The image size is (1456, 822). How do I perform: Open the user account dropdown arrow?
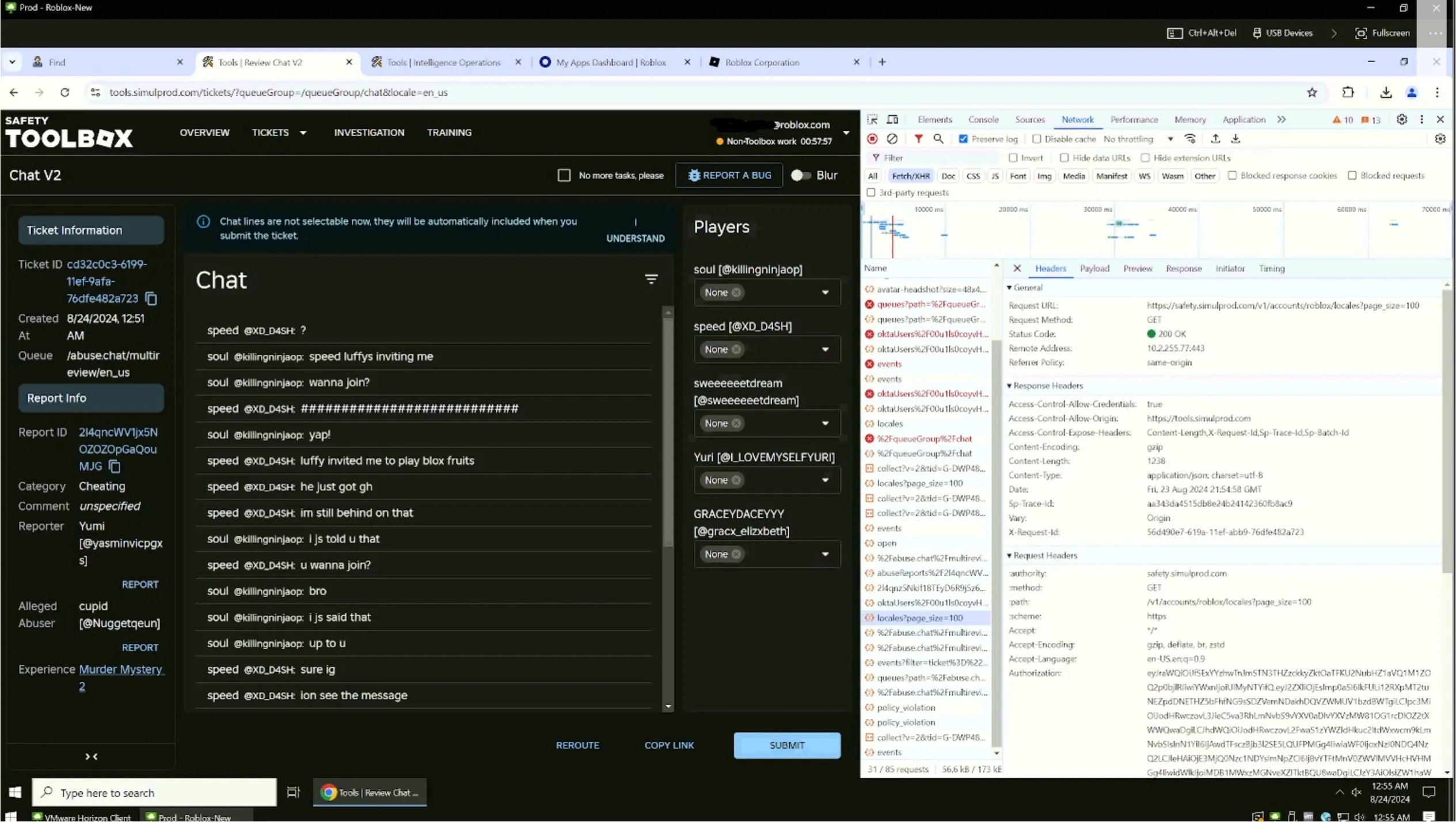tap(846, 133)
